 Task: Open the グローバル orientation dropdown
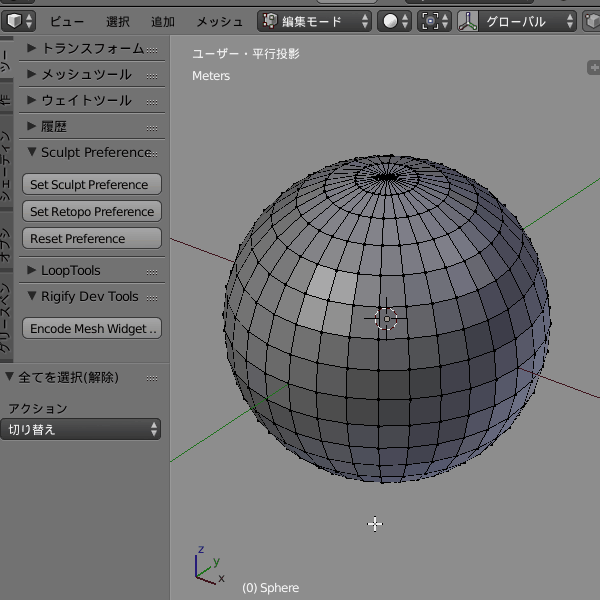pyautogui.click(x=528, y=21)
